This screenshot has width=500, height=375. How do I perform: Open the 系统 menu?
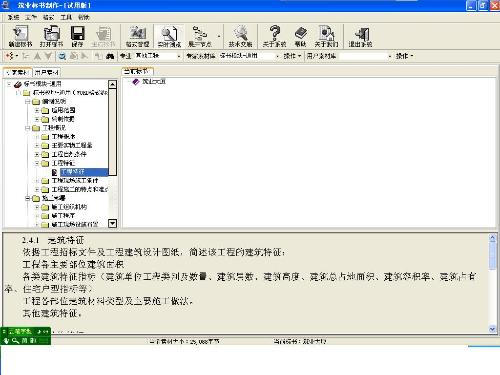tap(13, 17)
